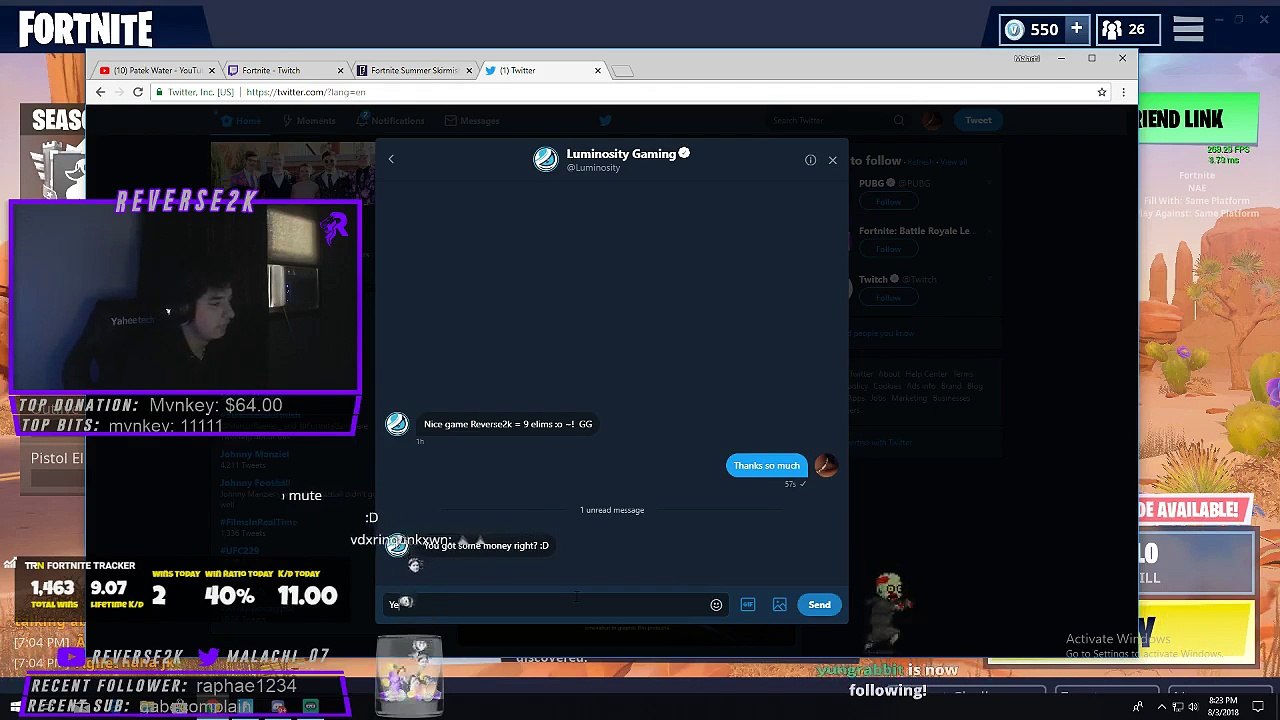Close the Fortnite Summer Skirmish tab
This screenshot has width=1280, height=720.
(468, 70)
